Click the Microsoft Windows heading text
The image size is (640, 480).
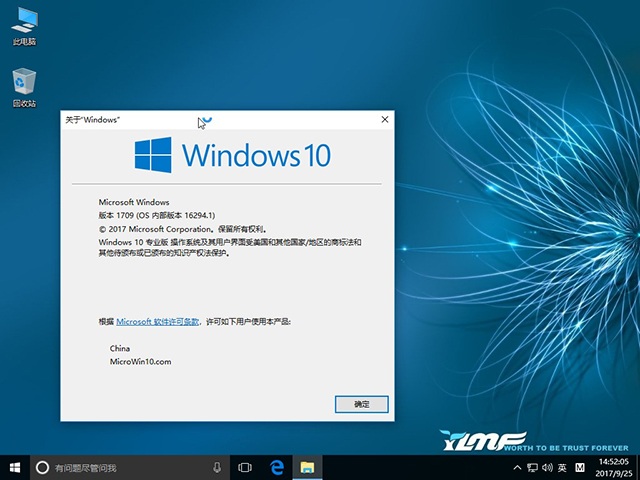[x=134, y=202]
